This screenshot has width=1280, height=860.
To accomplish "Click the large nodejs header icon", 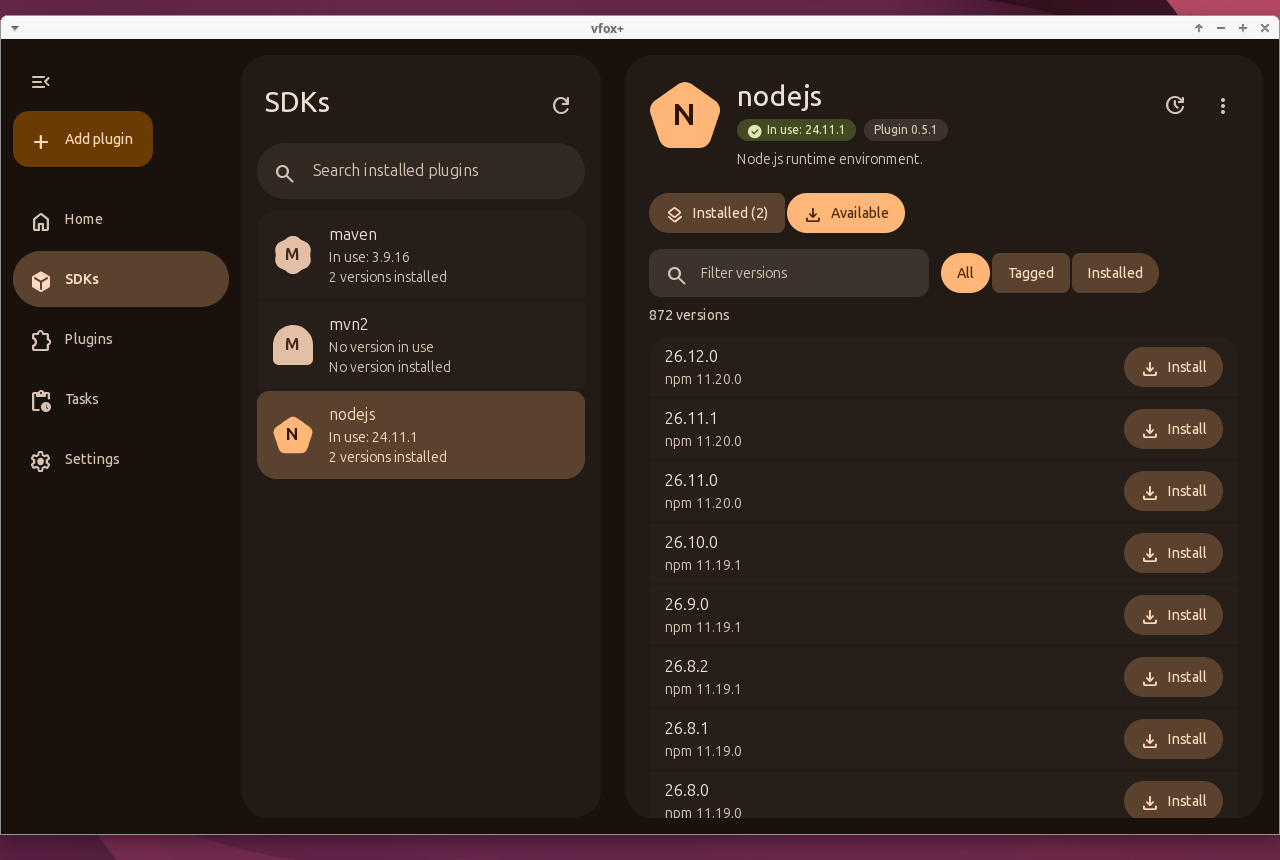I will (685, 116).
